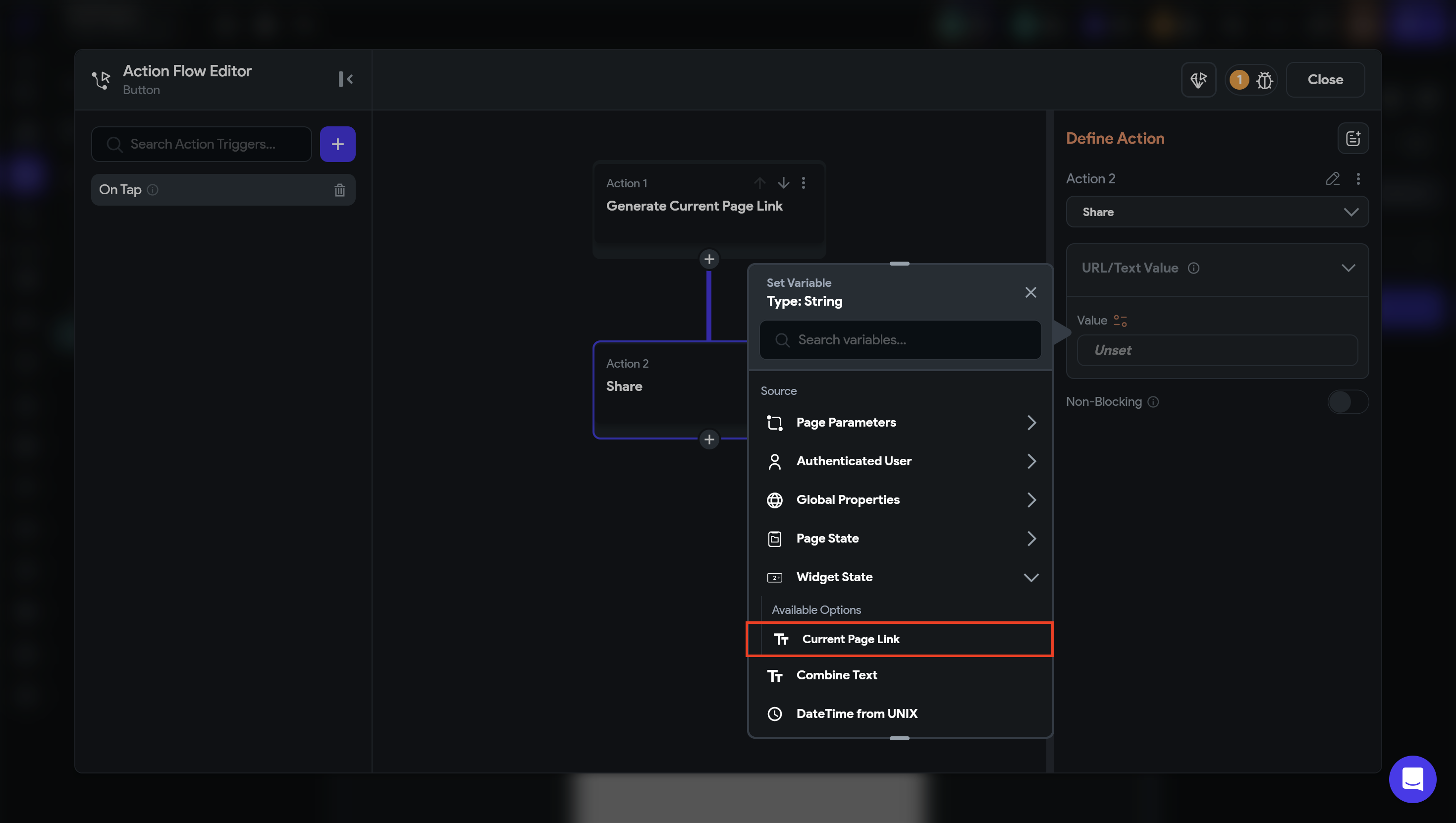This screenshot has height=823, width=1456.
Task: Delete the On Tap trigger
Action: [339, 190]
